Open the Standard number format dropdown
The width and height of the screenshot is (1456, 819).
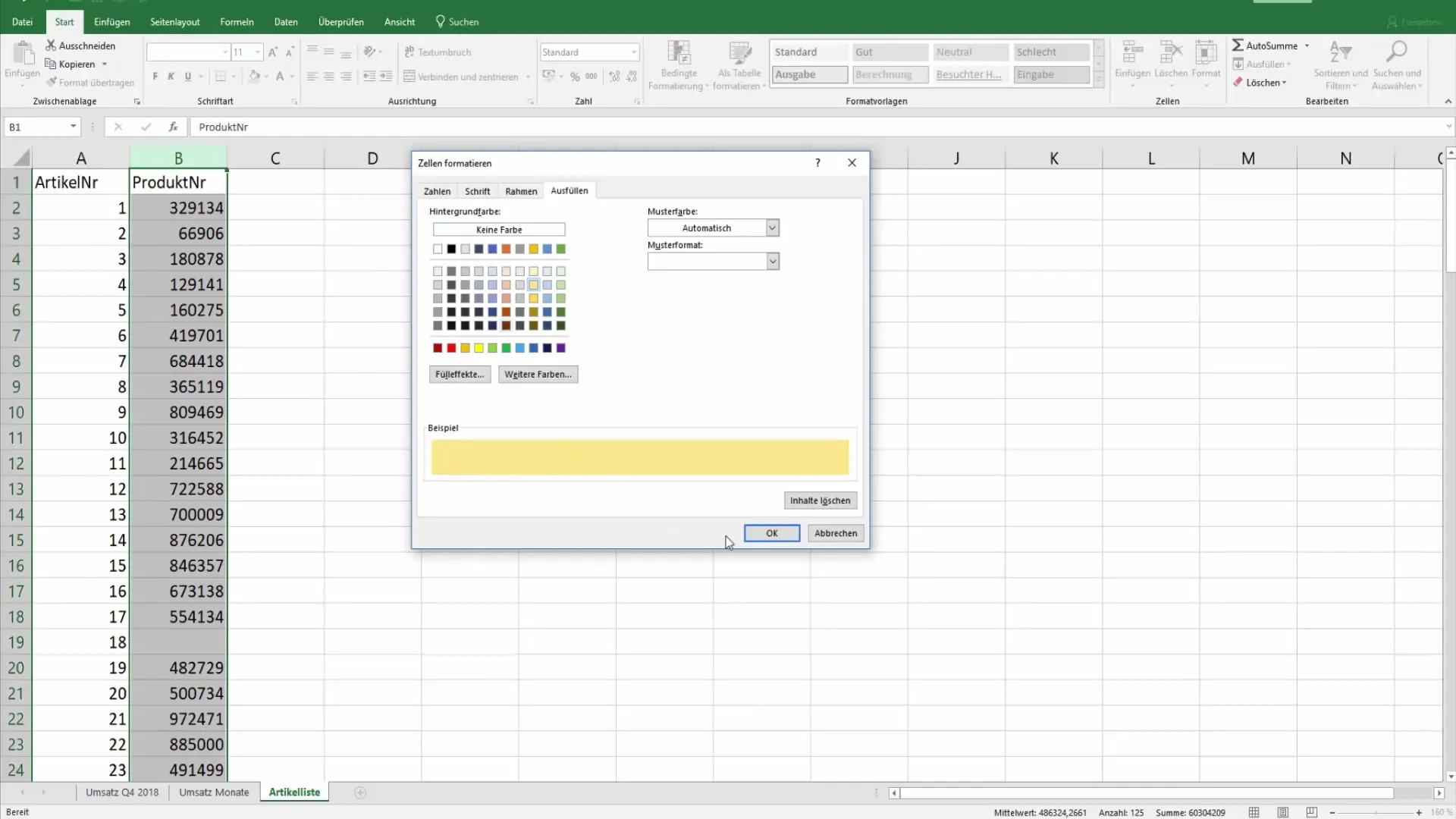tap(634, 52)
